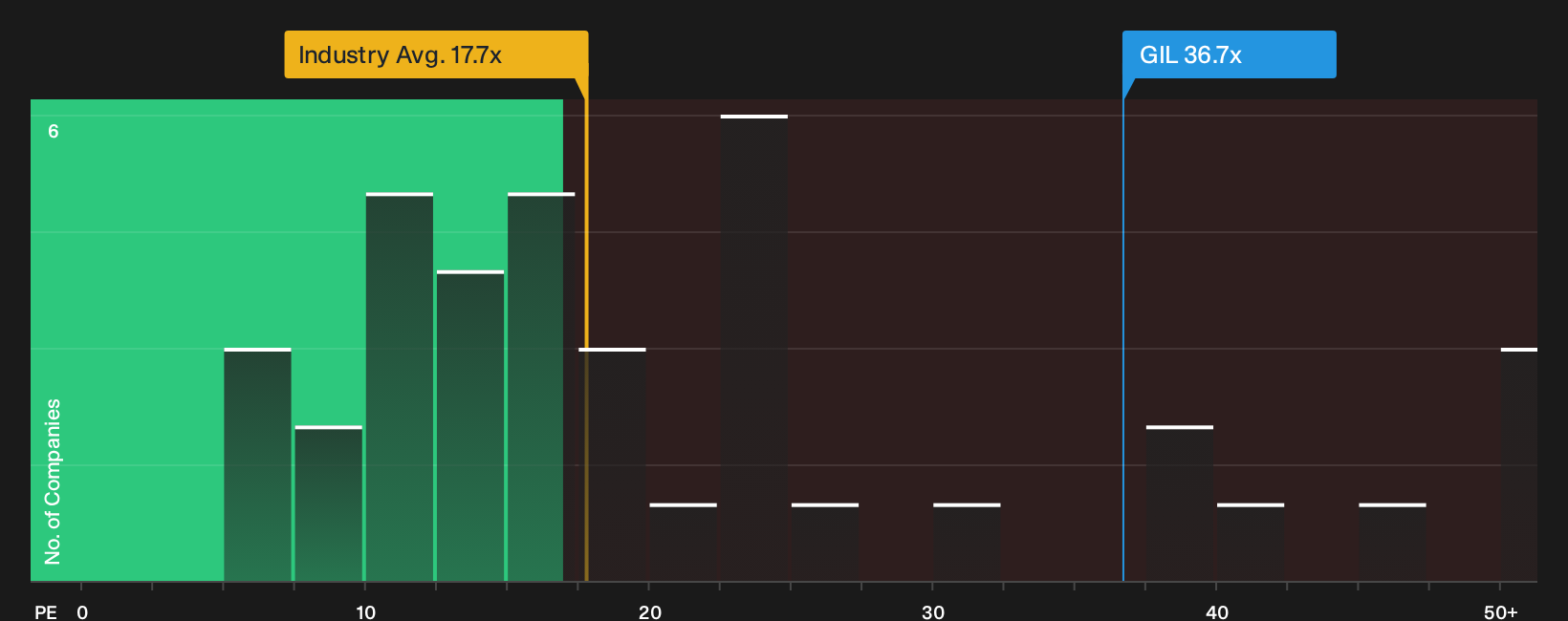Click the x-axis label 20

click(x=649, y=611)
